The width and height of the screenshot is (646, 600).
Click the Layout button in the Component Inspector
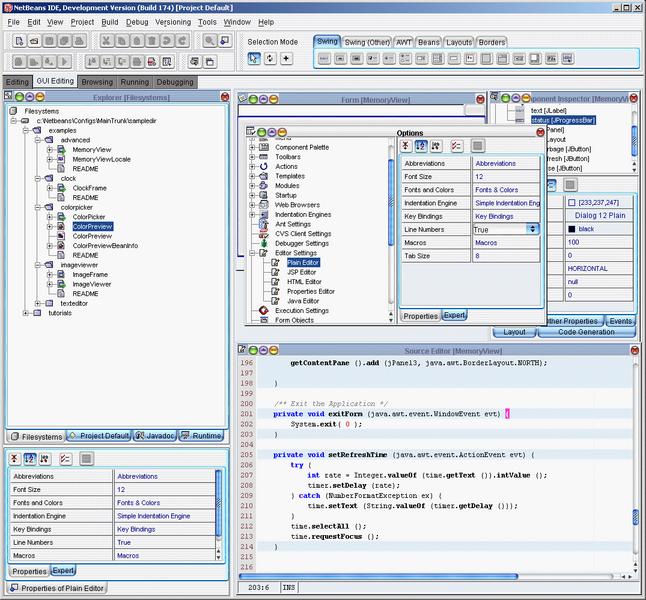[x=514, y=332]
